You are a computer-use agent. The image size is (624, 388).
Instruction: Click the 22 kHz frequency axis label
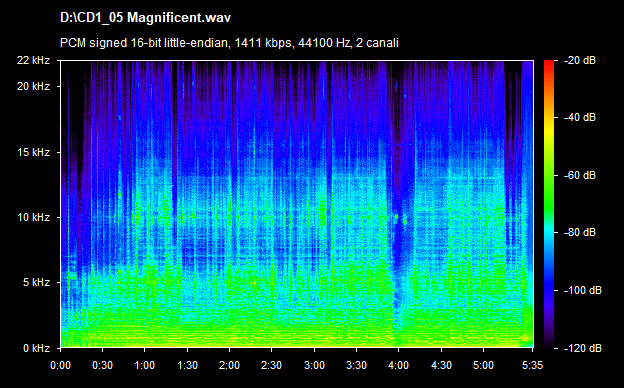coord(33,60)
